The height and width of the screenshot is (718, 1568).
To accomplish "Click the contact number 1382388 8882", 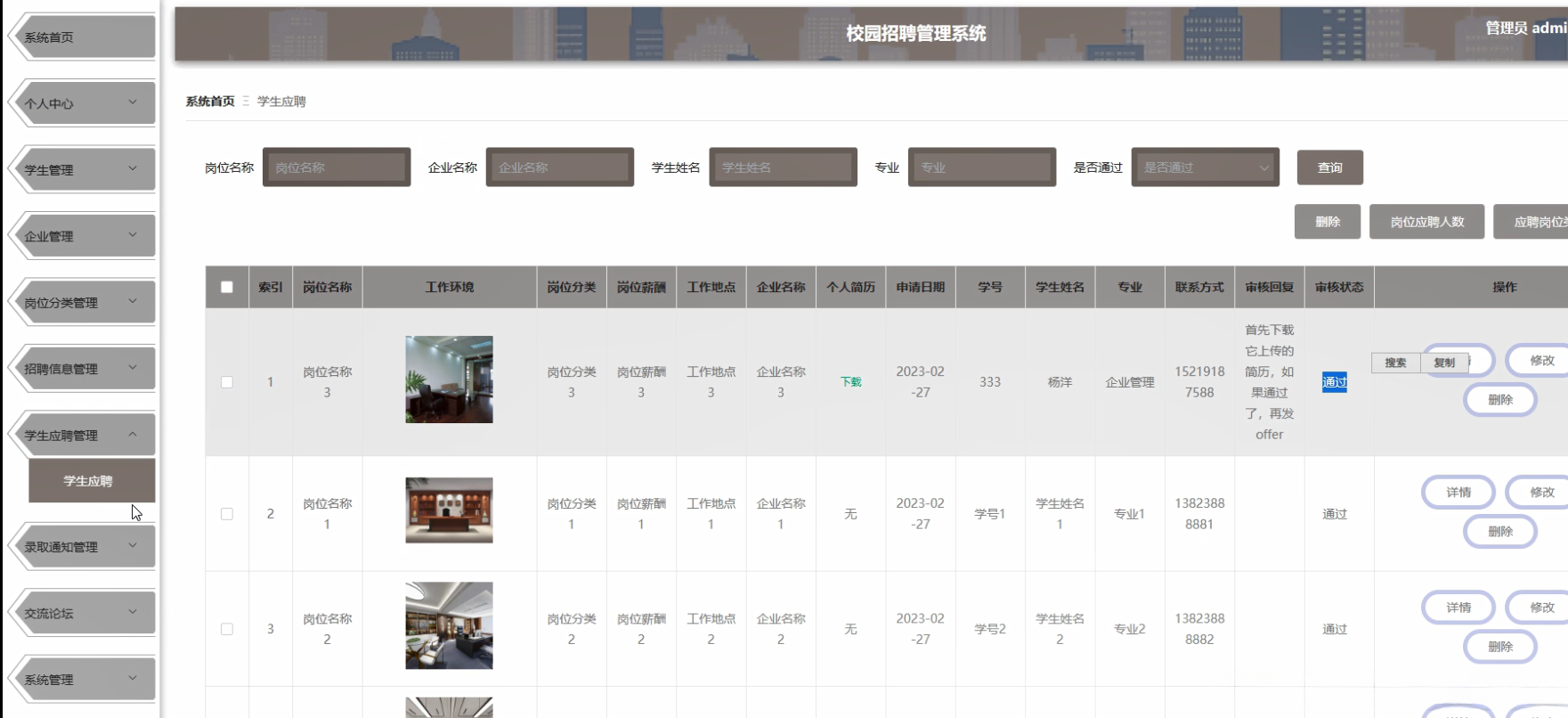I will click(1199, 629).
